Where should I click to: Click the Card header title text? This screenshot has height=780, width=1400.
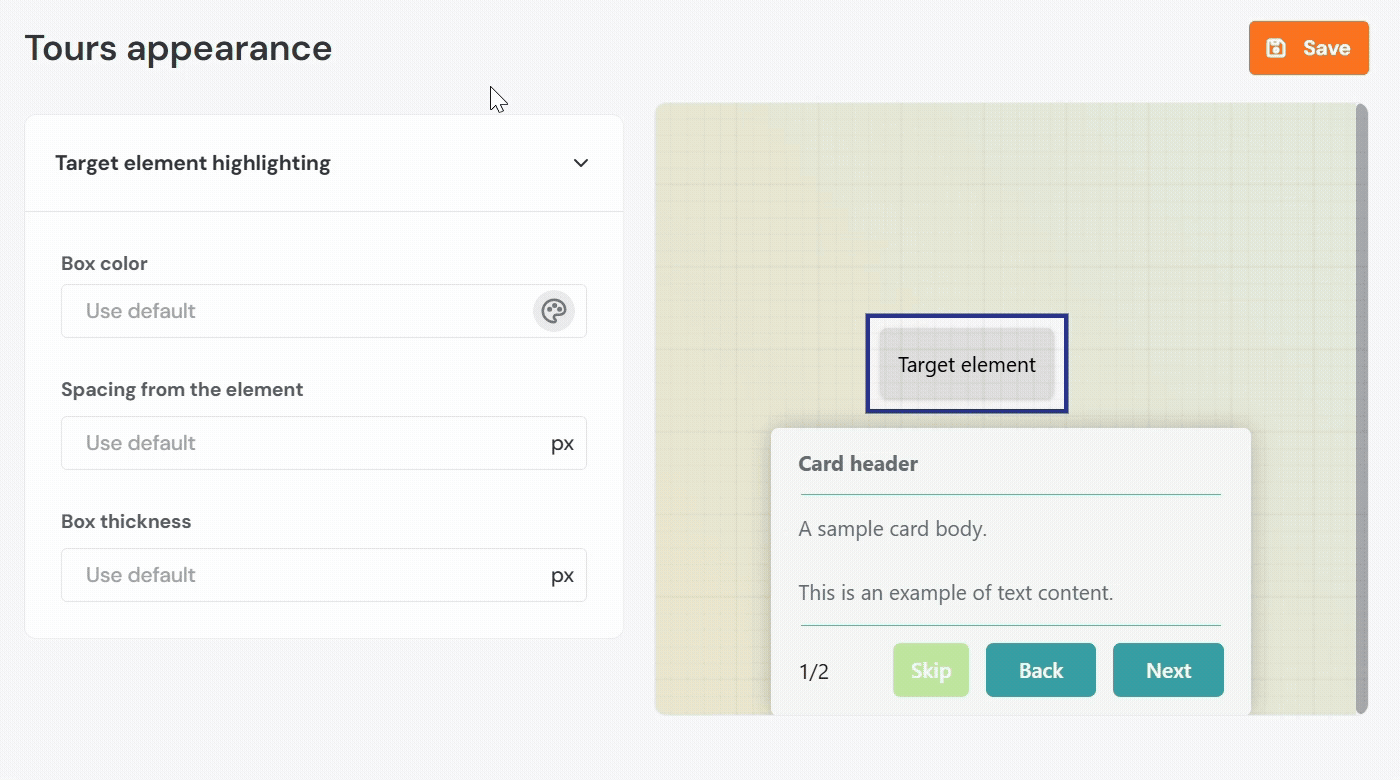[858, 464]
